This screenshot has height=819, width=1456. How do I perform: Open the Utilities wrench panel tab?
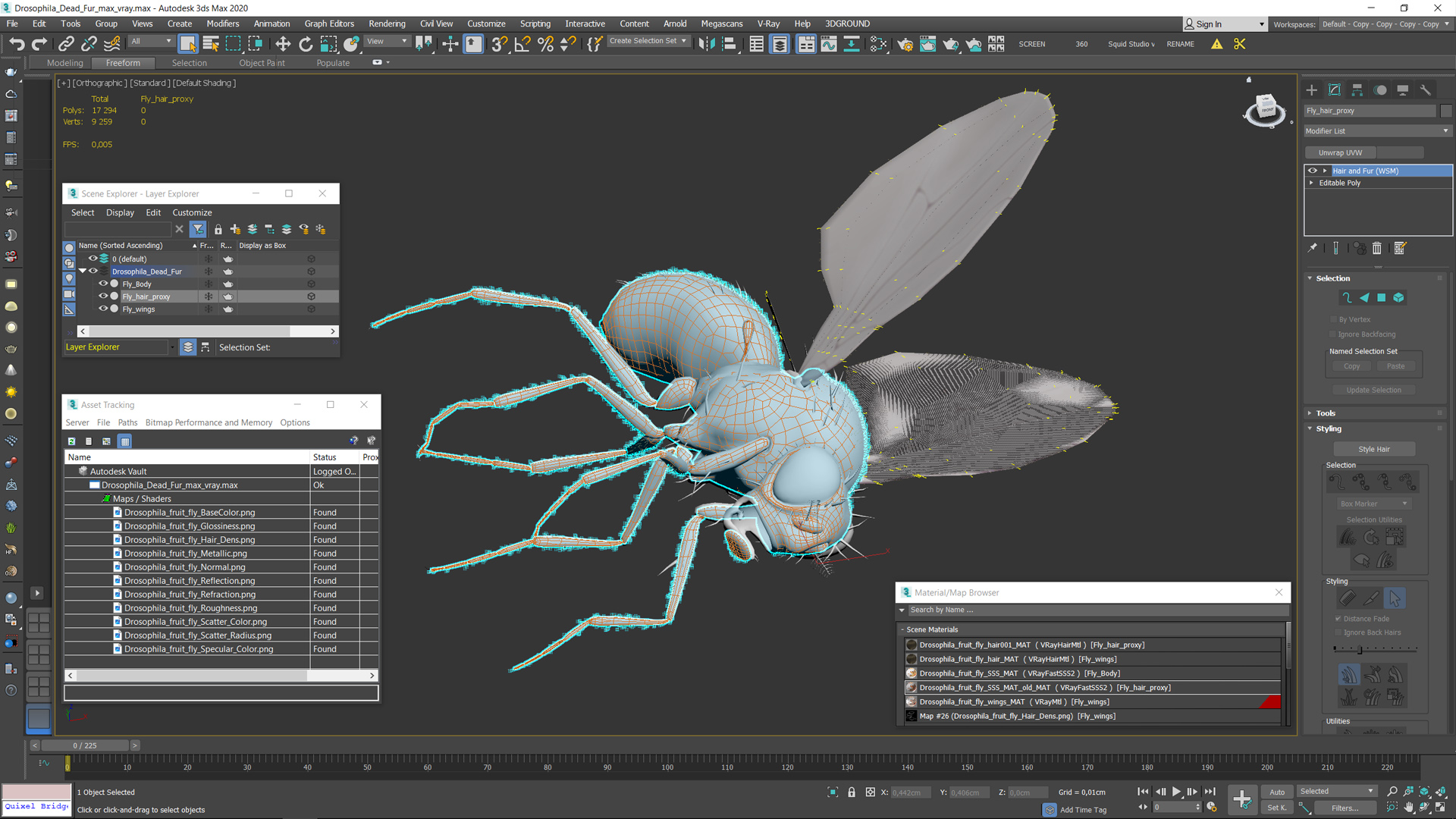tap(1426, 89)
